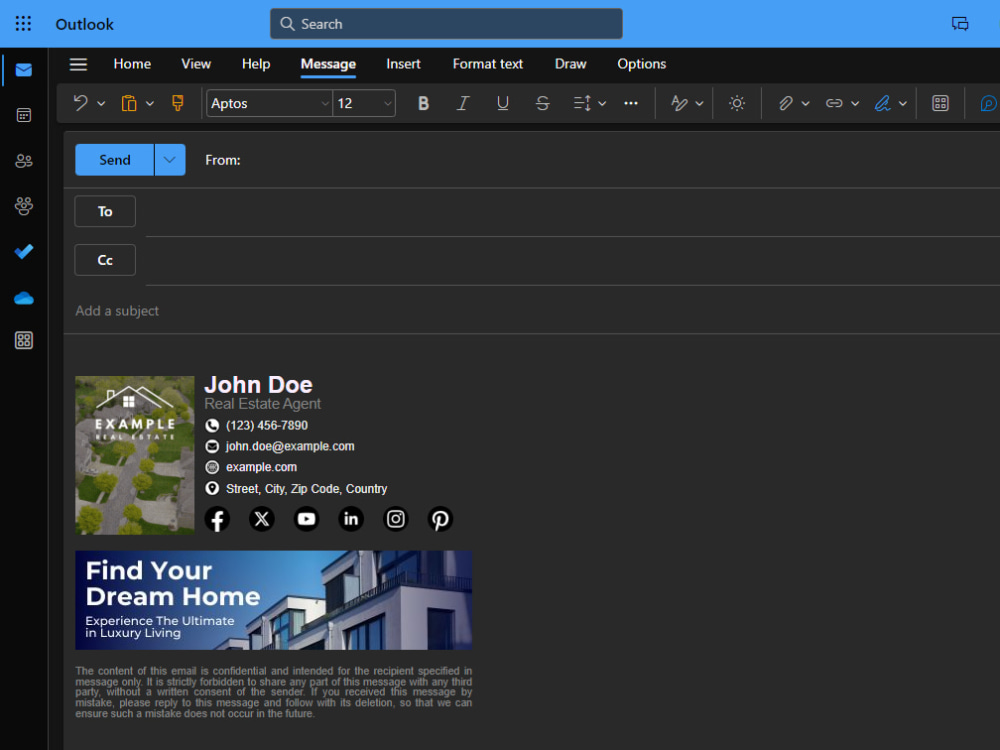Open Calendar in the left sidebar
The height and width of the screenshot is (750, 1000).
pos(24,115)
